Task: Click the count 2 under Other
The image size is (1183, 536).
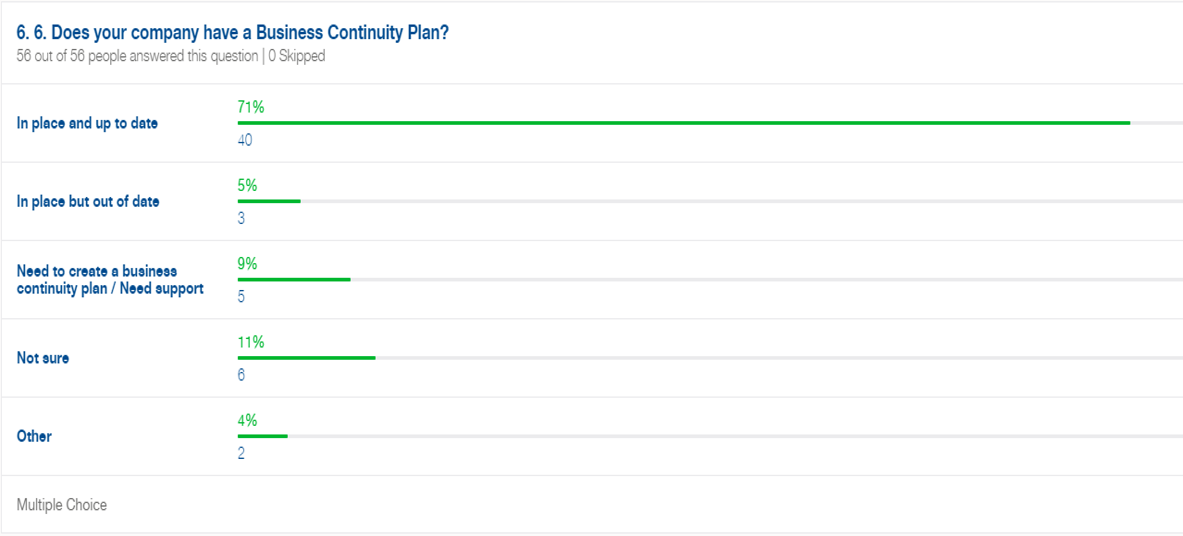Action: coord(241,454)
